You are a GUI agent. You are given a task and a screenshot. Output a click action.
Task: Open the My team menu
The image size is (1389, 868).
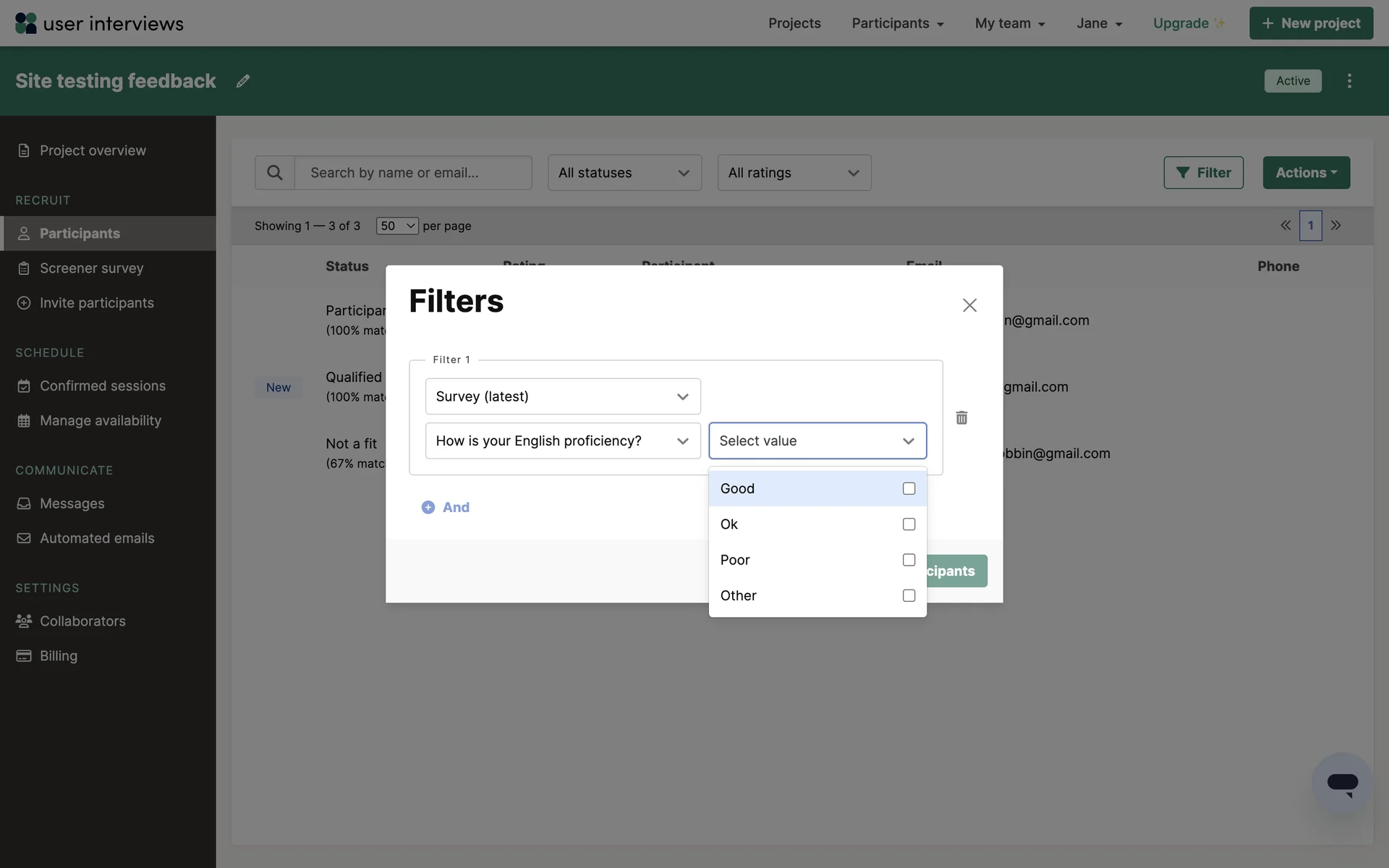(x=1010, y=23)
